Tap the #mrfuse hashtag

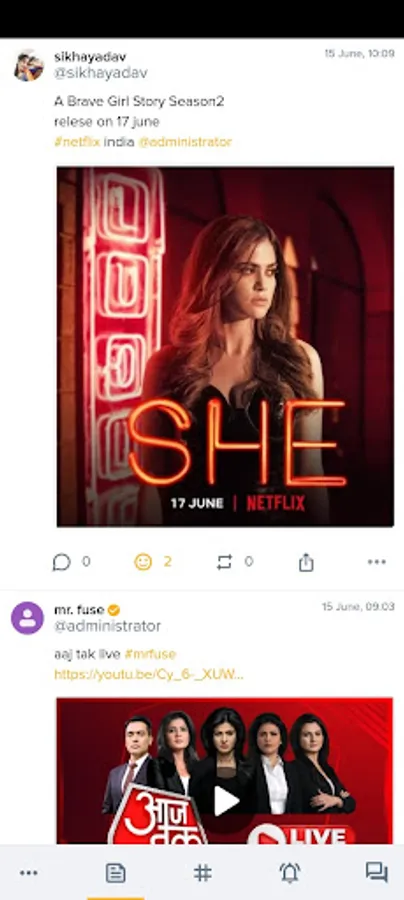[150, 654]
